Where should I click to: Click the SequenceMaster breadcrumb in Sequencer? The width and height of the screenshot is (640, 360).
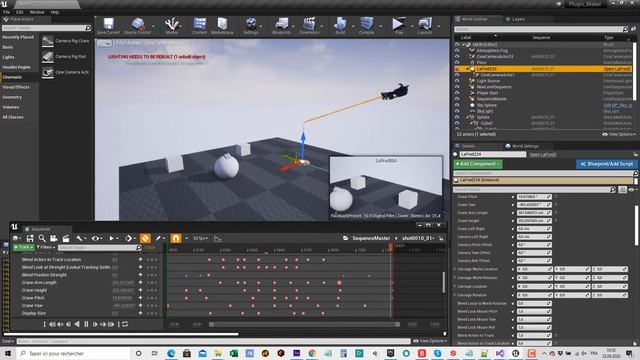(x=371, y=238)
